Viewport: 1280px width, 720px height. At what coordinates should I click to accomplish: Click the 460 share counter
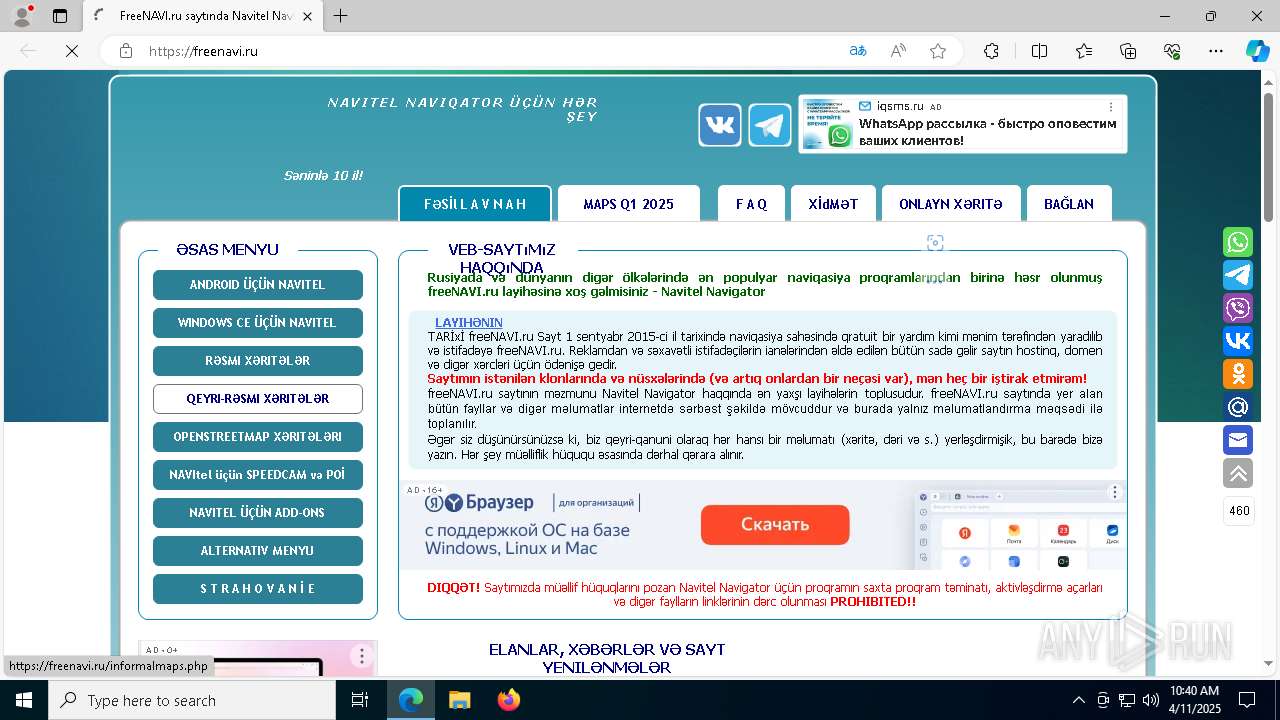click(1239, 511)
